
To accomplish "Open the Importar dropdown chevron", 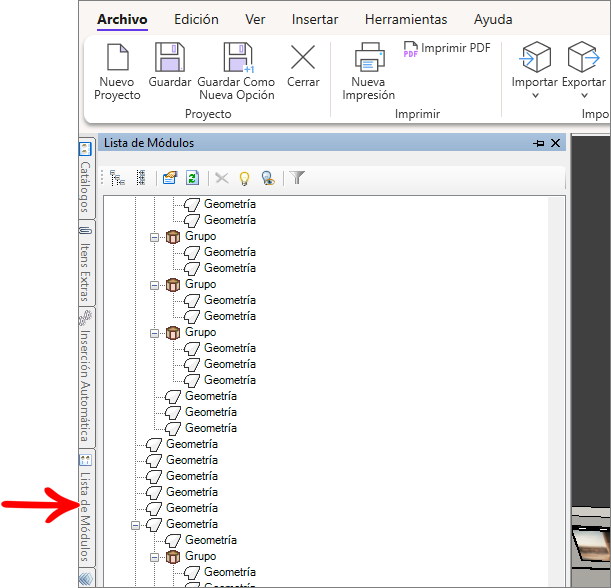I will pos(535,95).
